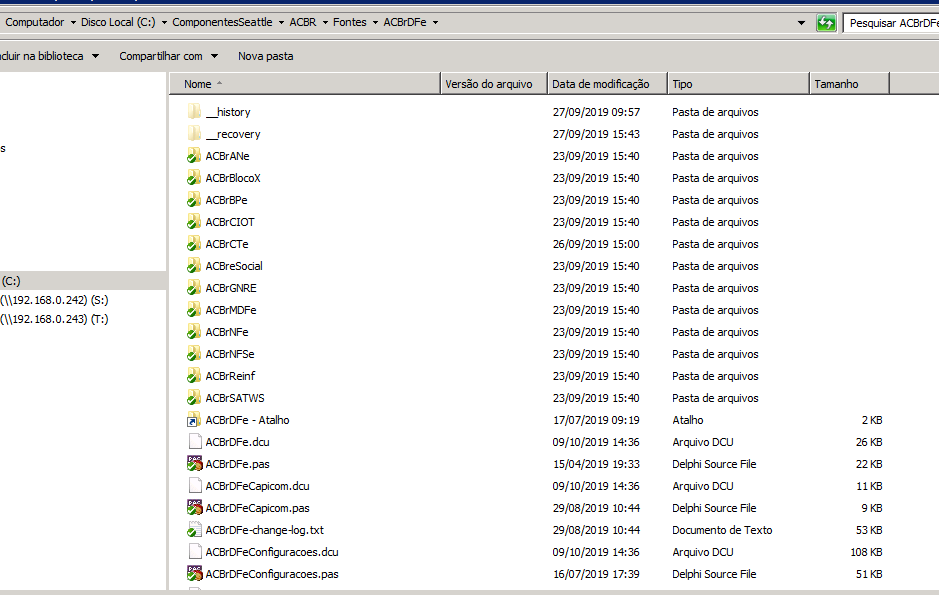The height and width of the screenshot is (599, 939).
Task: Open the 'Incluir na biblioteca' dropdown
Action: tap(50, 56)
